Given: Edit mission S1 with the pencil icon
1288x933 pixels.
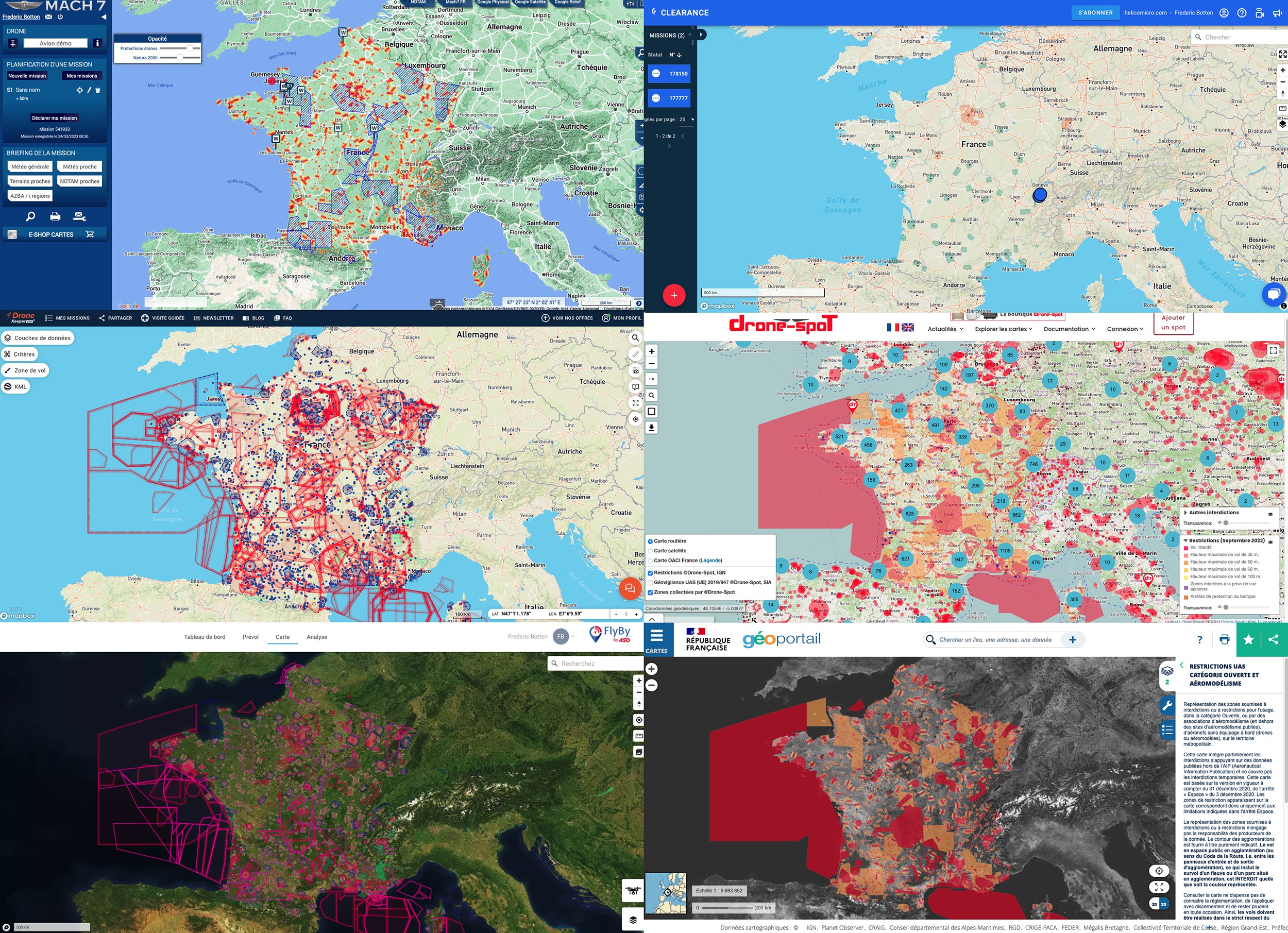Looking at the screenshot, I should tap(89, 90).
